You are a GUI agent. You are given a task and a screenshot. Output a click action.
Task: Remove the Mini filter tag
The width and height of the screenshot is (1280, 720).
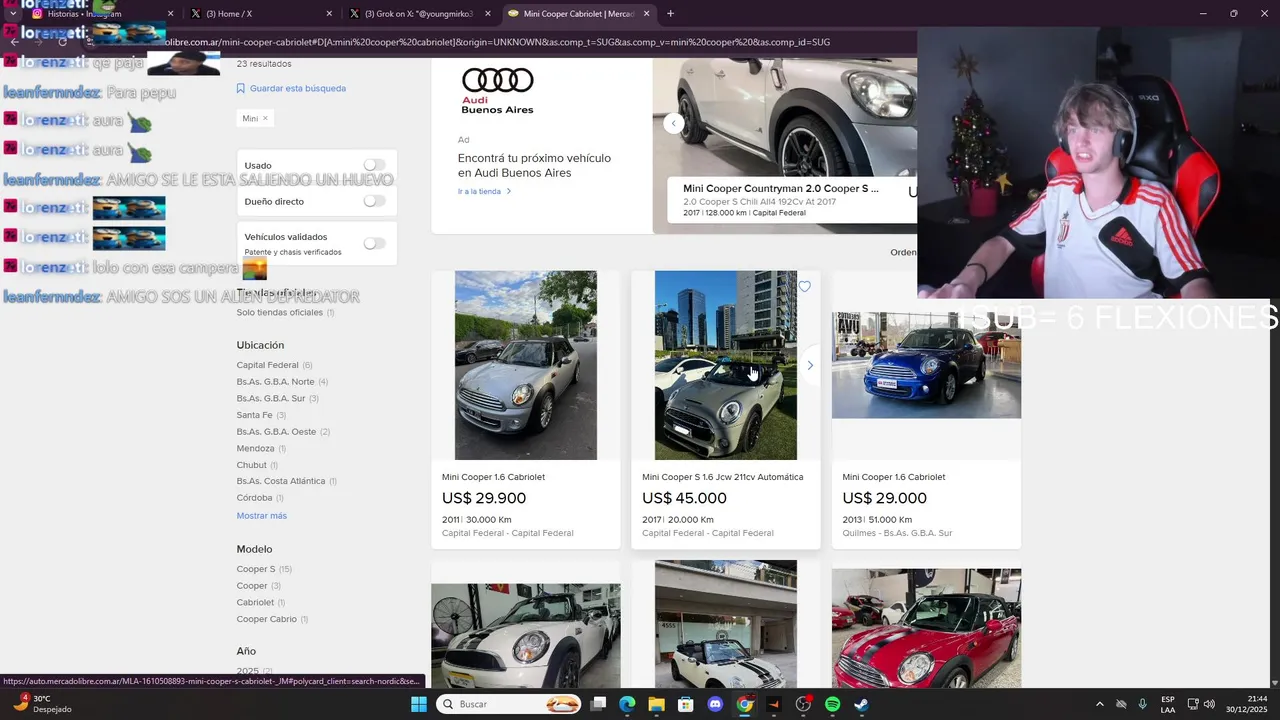click(265, 118)
